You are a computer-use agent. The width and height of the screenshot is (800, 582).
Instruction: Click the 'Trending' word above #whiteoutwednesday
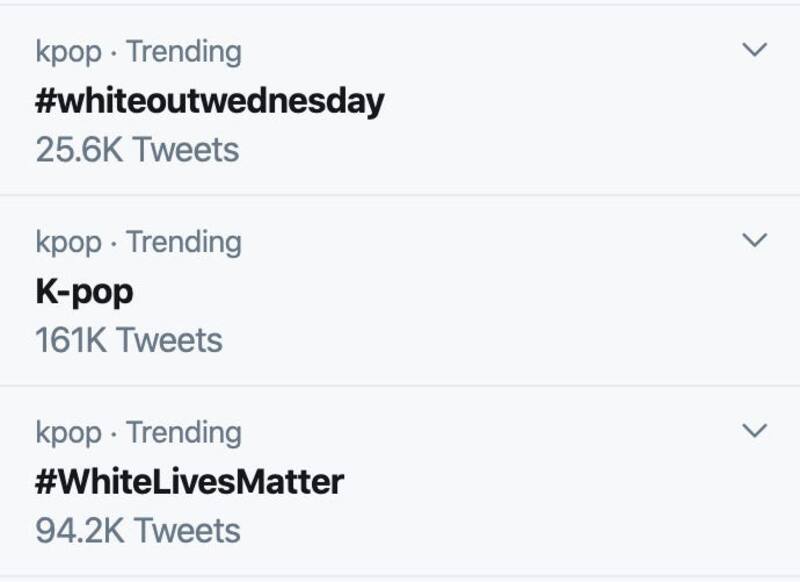click(183, 51)
